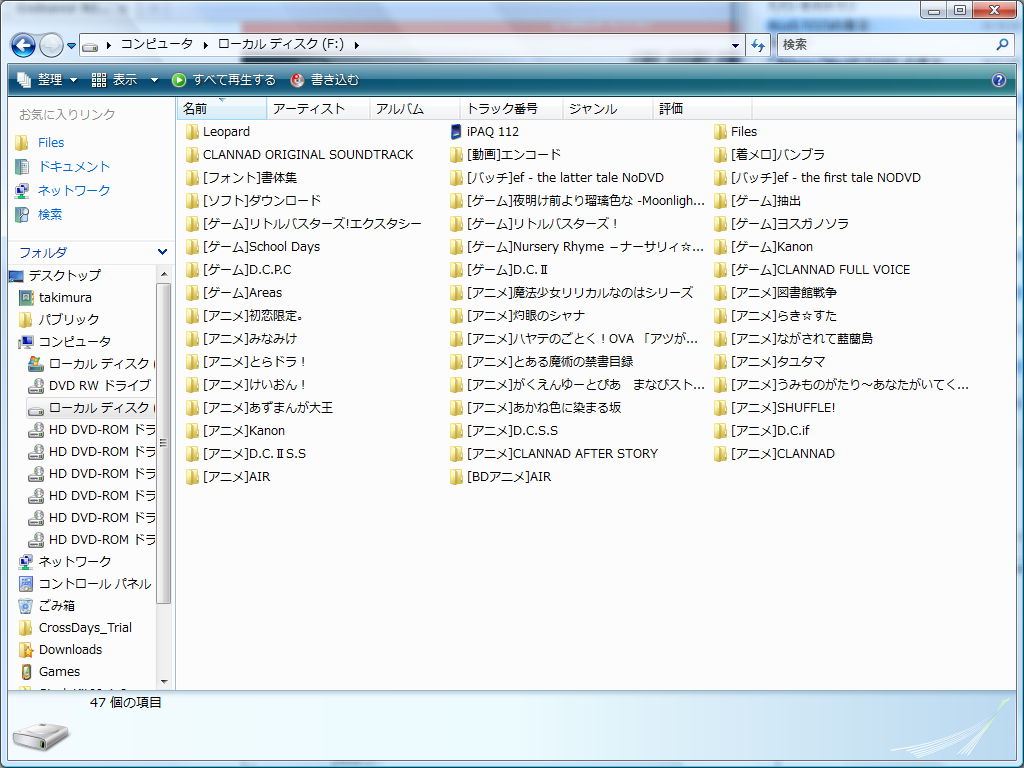This screenshot has height=768, width=1024.
Task: Sort by 評価 column header
Action: (703, 108)
